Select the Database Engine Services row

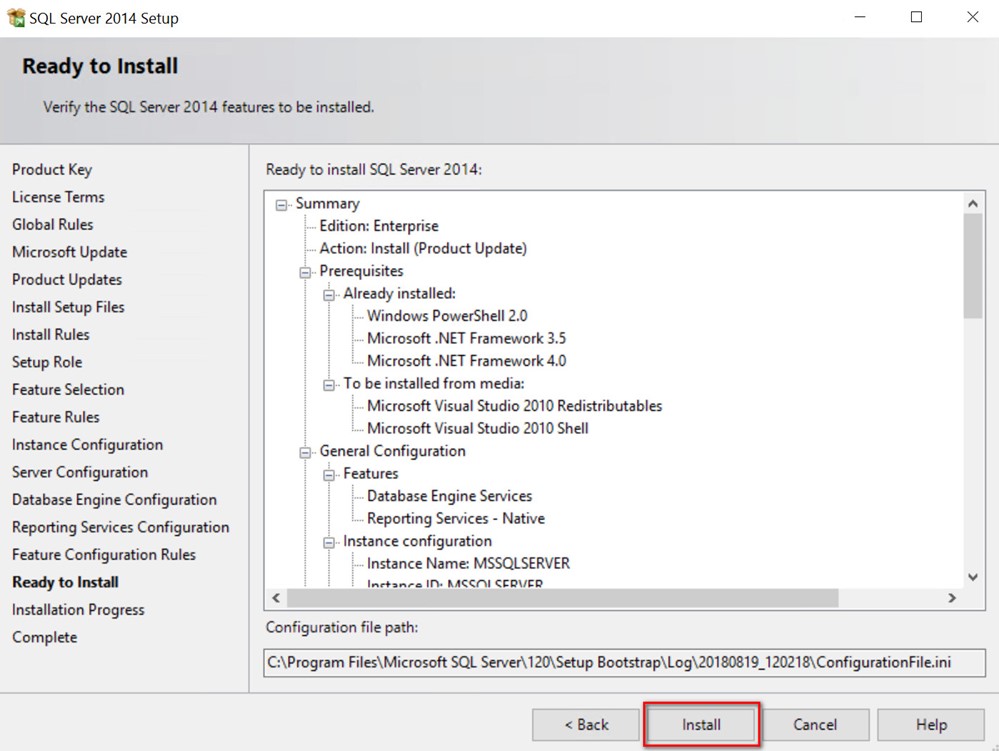click(449, 496)
